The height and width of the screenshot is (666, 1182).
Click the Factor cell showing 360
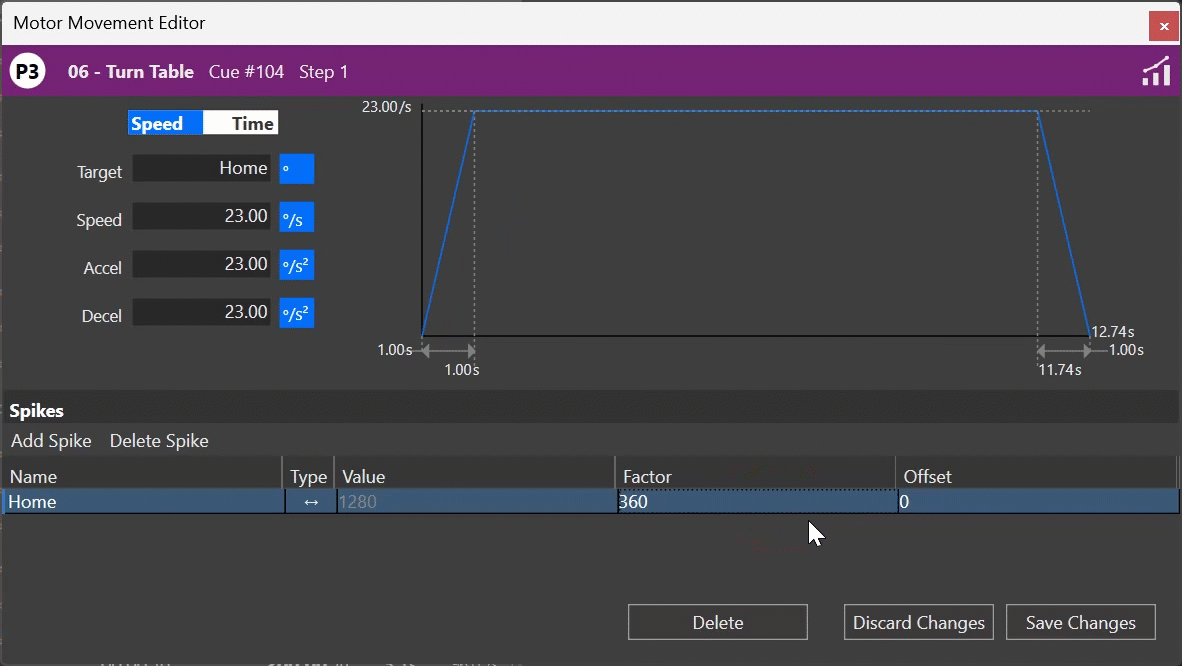pos(755,501)
